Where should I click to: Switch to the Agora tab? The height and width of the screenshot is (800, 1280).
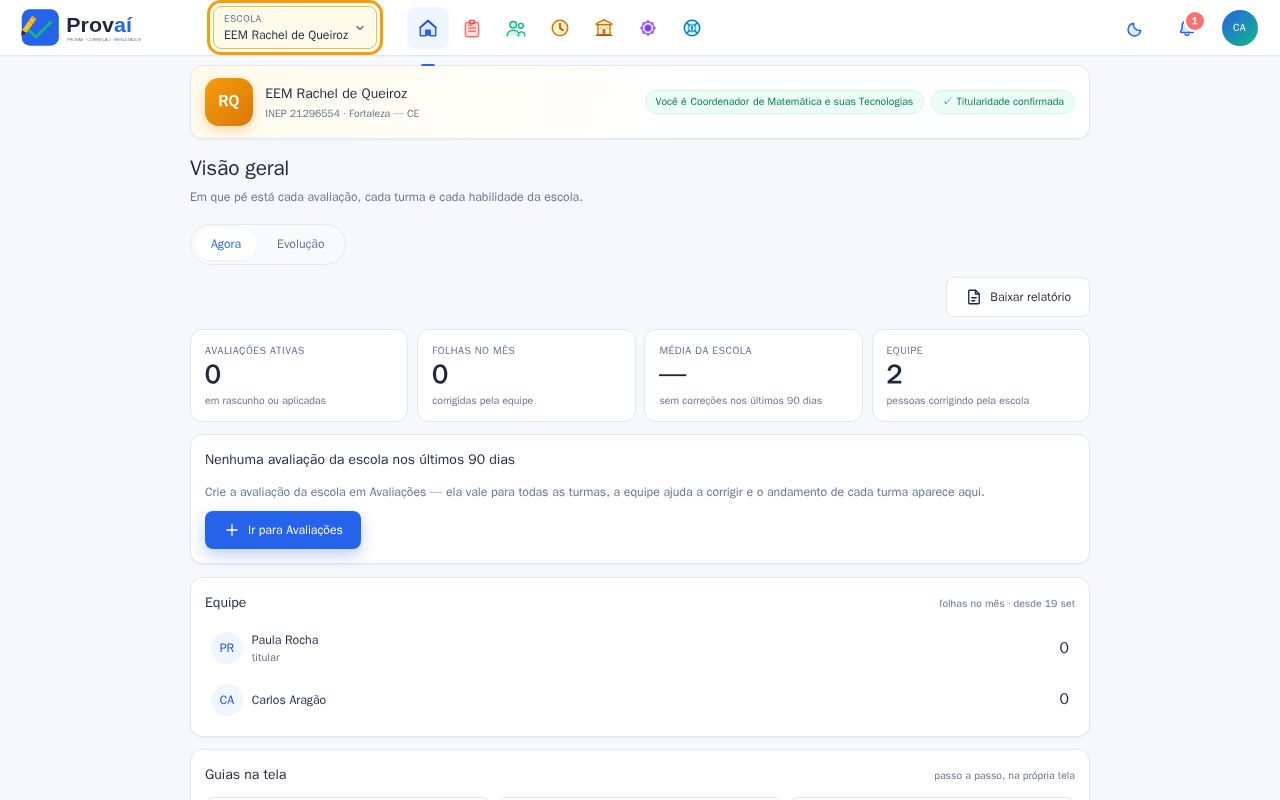pyautogui.click(x=226, y=244)
